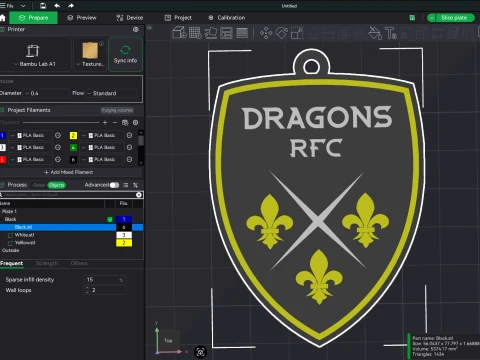480x360 pixels.
Task: Click the Redo arrow icon
Action: click(71, 6)
